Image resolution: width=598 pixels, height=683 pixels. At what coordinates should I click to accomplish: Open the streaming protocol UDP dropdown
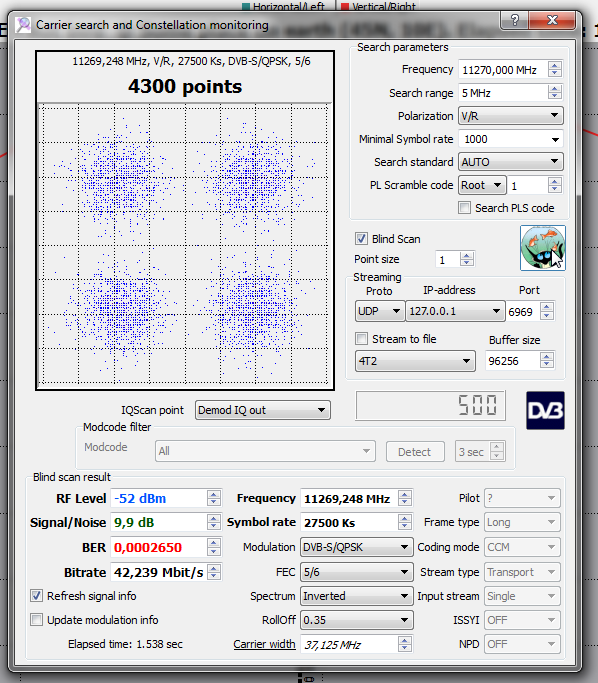[x=380, y=311]
